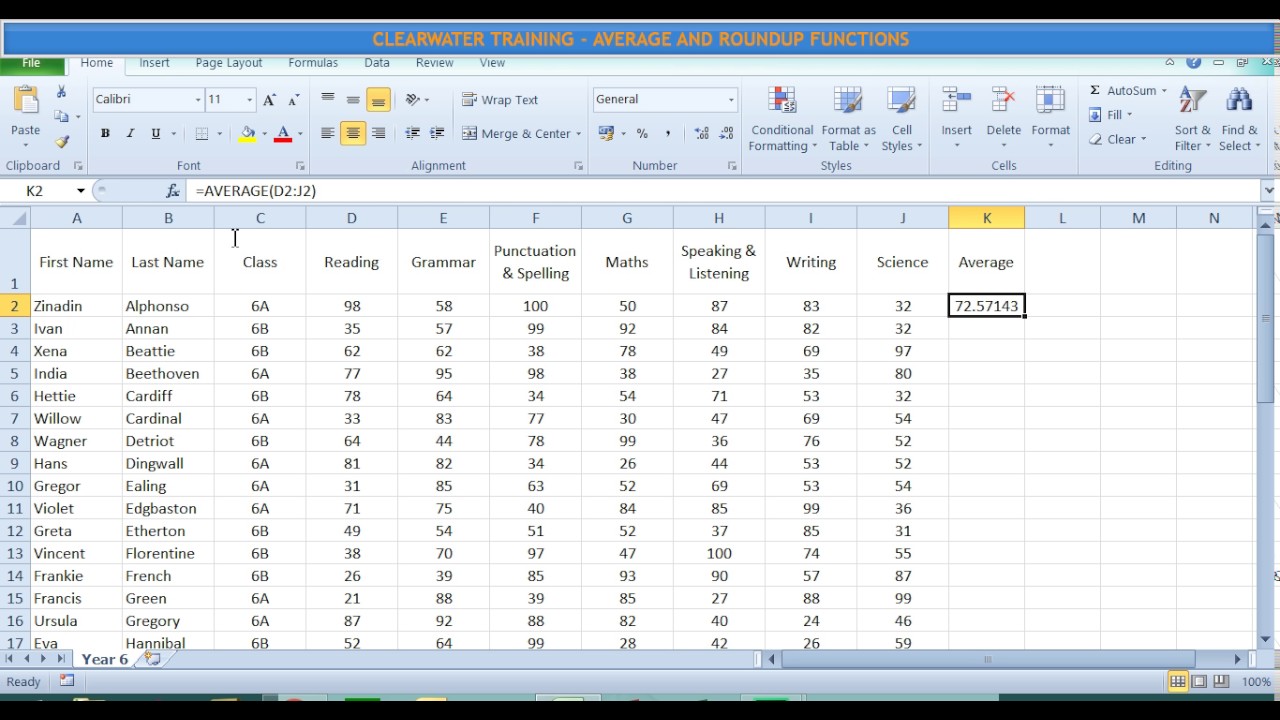1280x720 pixels.
Task: Apply Percent Style formatting
Action: point(642,133)
